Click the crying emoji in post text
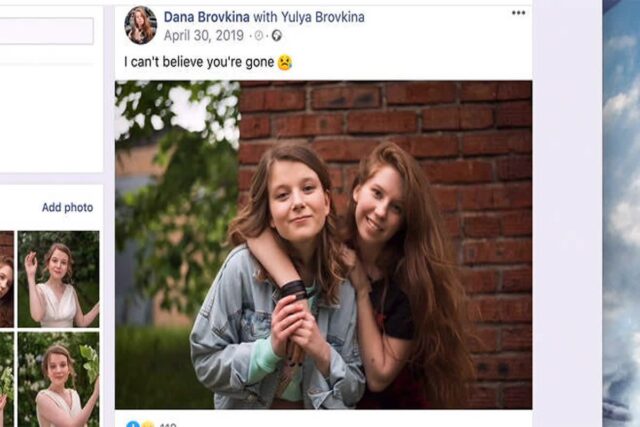This screenshot has height=427, width=640. click(x=285, y=62)
